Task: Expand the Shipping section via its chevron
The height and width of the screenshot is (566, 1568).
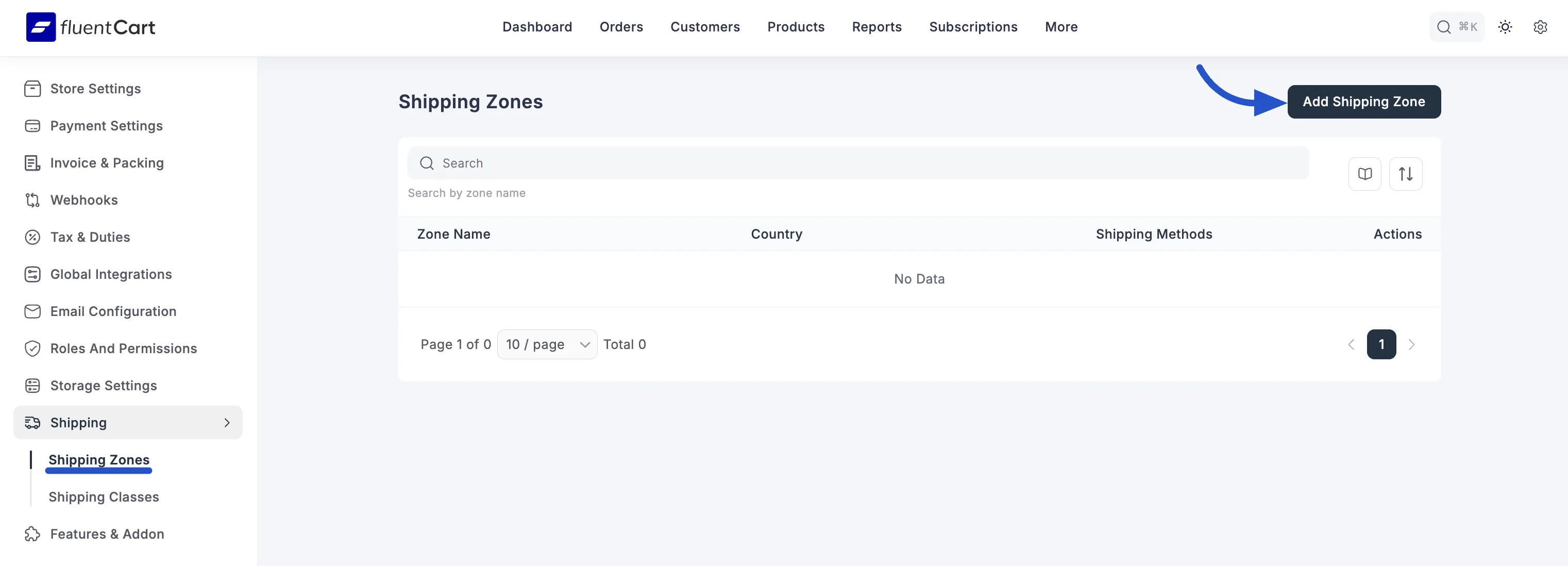Action: click(227, 422)
